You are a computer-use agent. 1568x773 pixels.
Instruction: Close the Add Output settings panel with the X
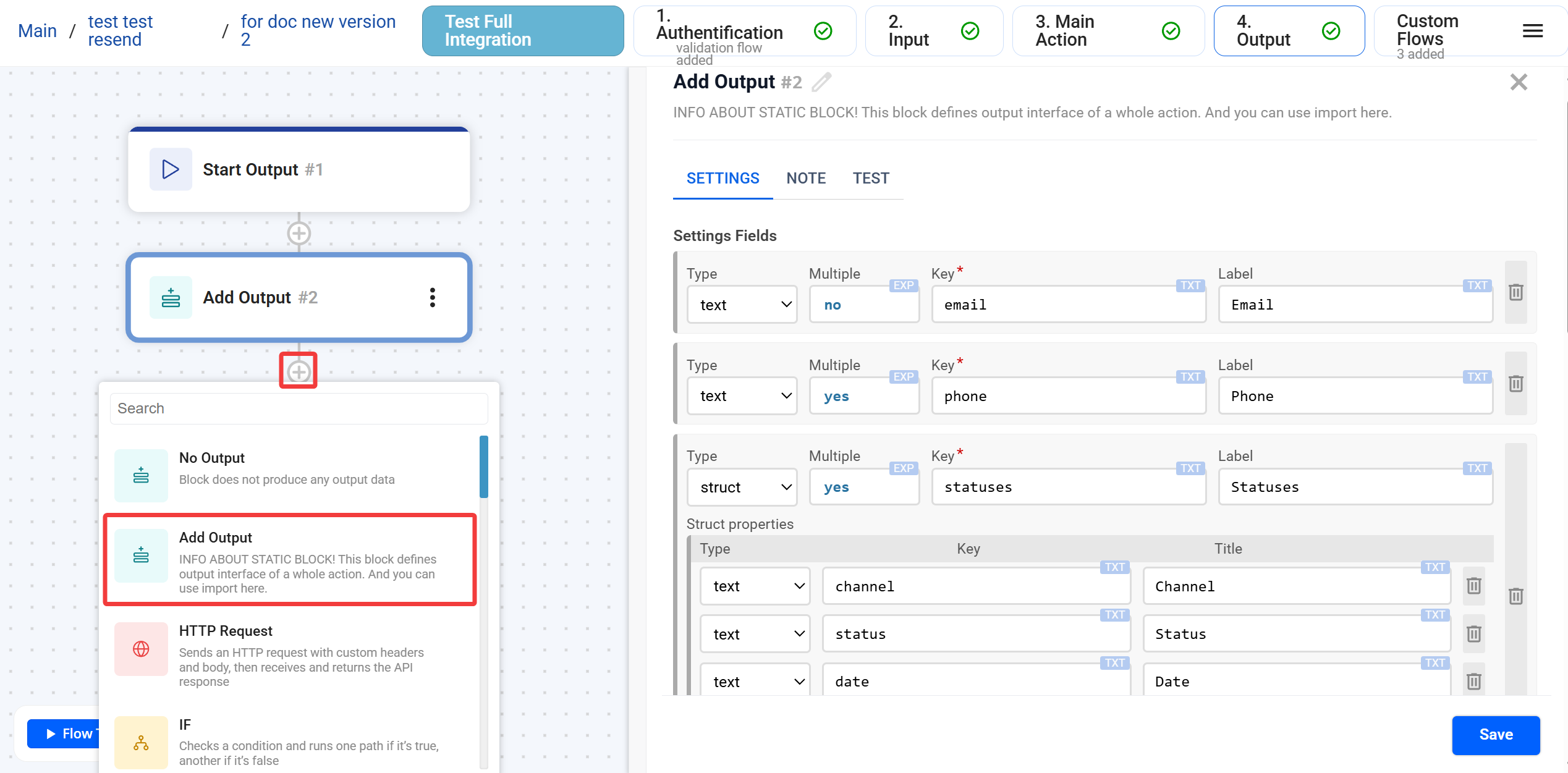pos(1519,82)
